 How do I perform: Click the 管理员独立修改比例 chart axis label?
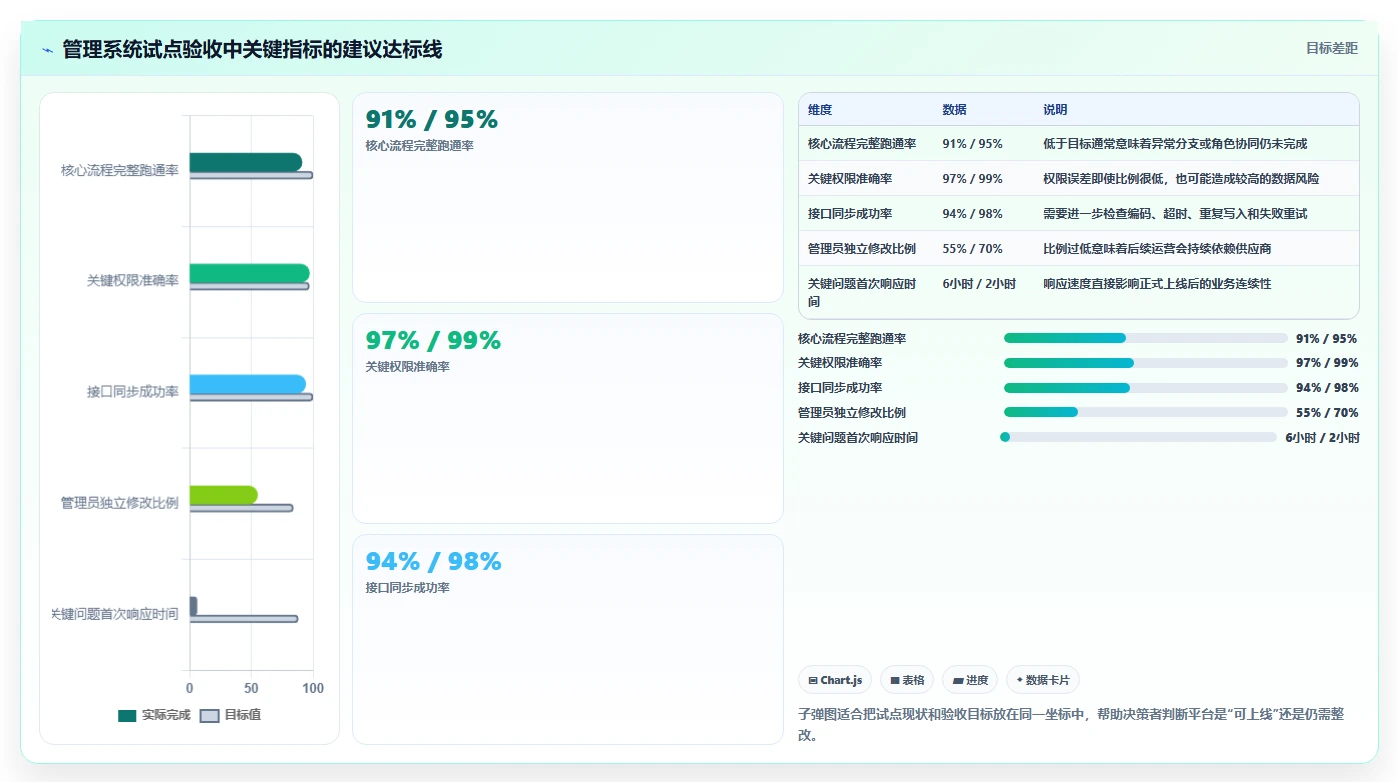coord(120,503)
